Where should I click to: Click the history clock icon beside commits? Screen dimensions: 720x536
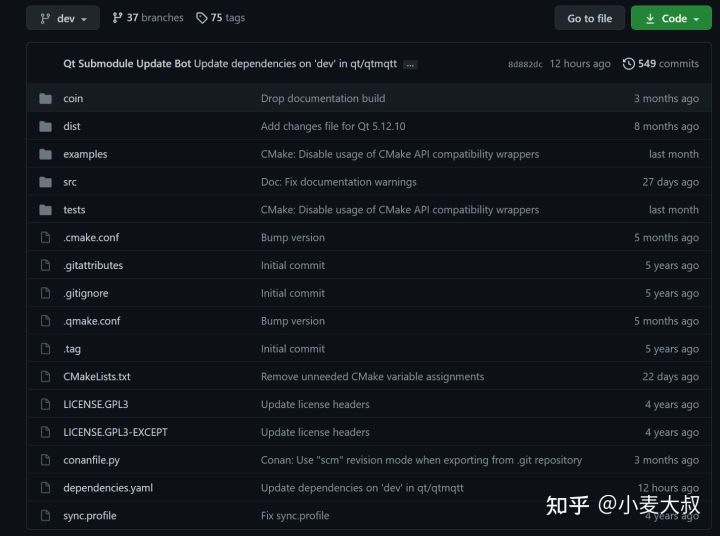629,64
